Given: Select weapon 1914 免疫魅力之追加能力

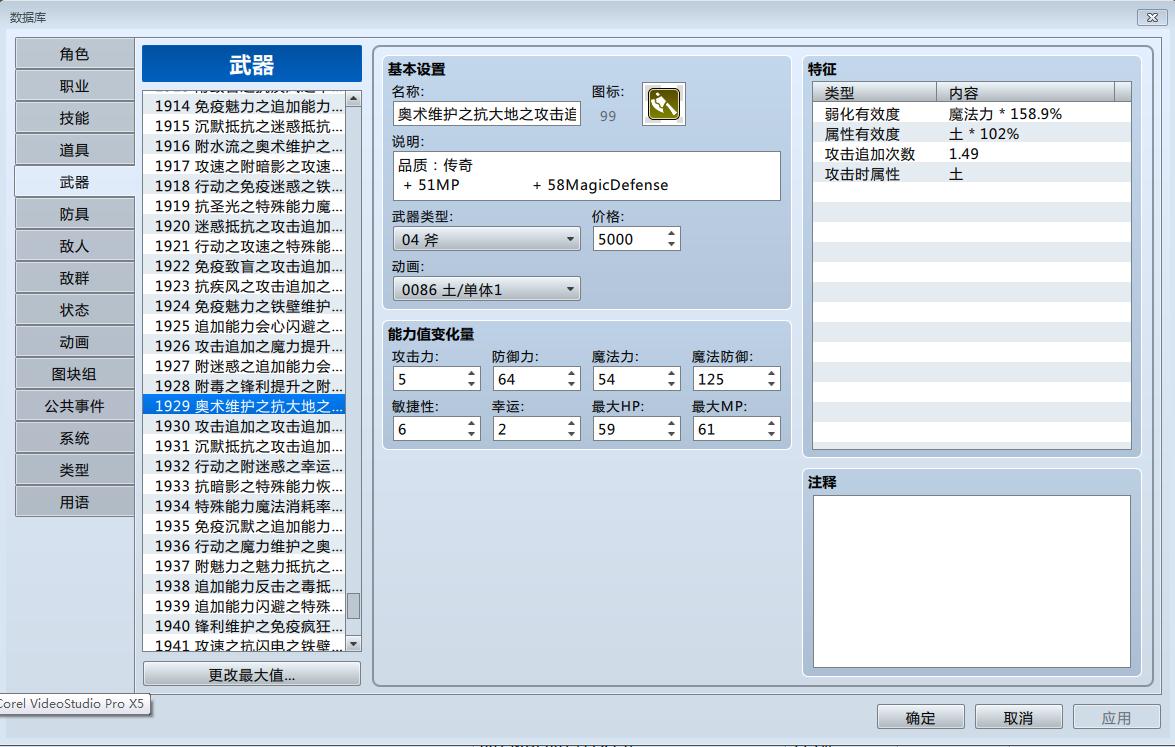Looking at the screenshot, I should point(244,106).
